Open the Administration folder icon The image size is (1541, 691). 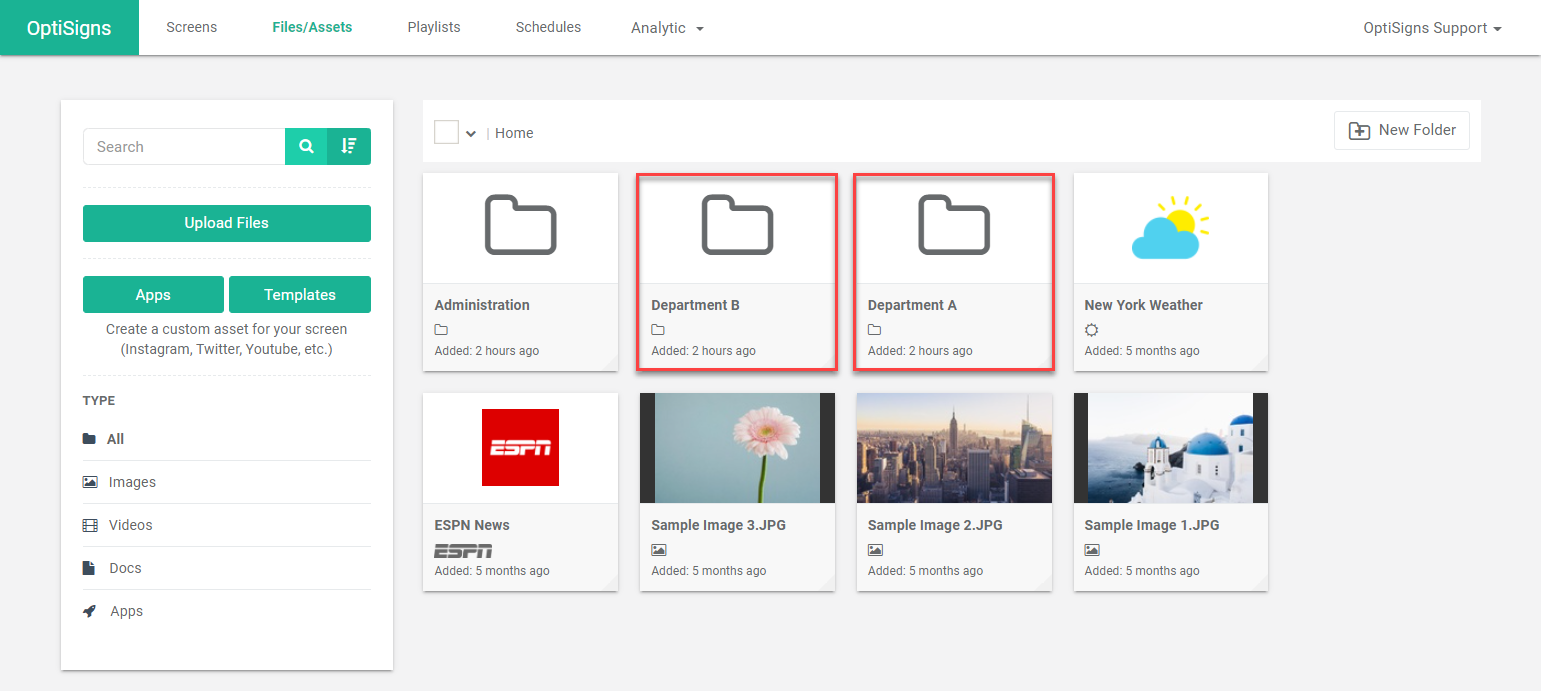tap(521, 225)
